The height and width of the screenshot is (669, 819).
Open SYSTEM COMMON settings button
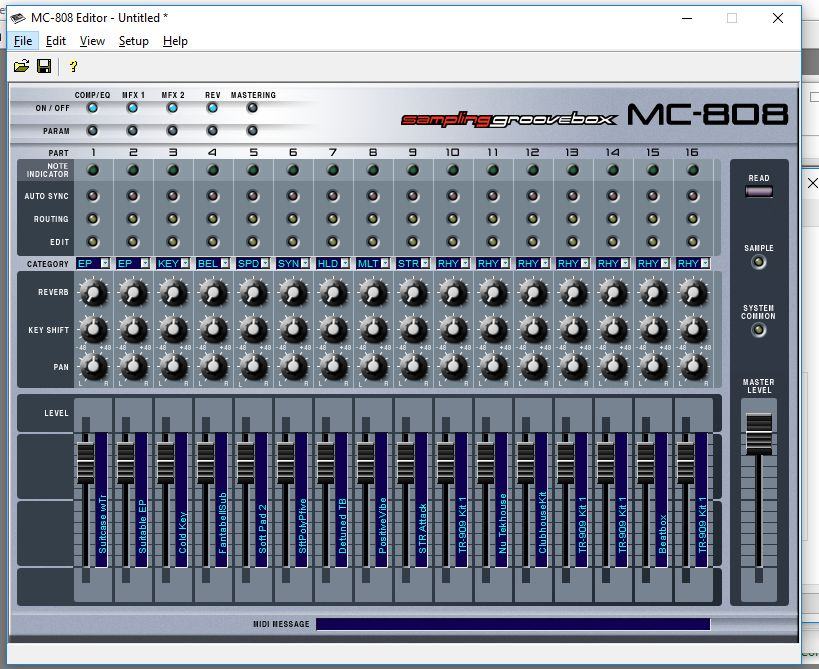pos(758,330)
